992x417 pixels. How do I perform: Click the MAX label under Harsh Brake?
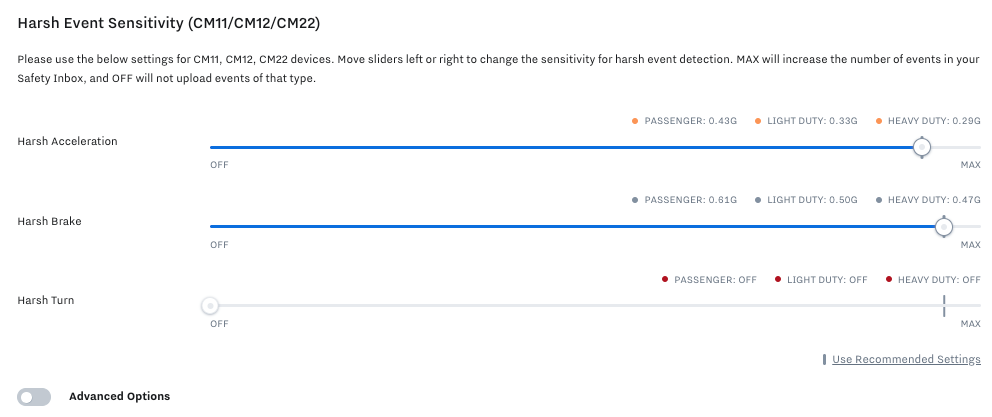970,244
